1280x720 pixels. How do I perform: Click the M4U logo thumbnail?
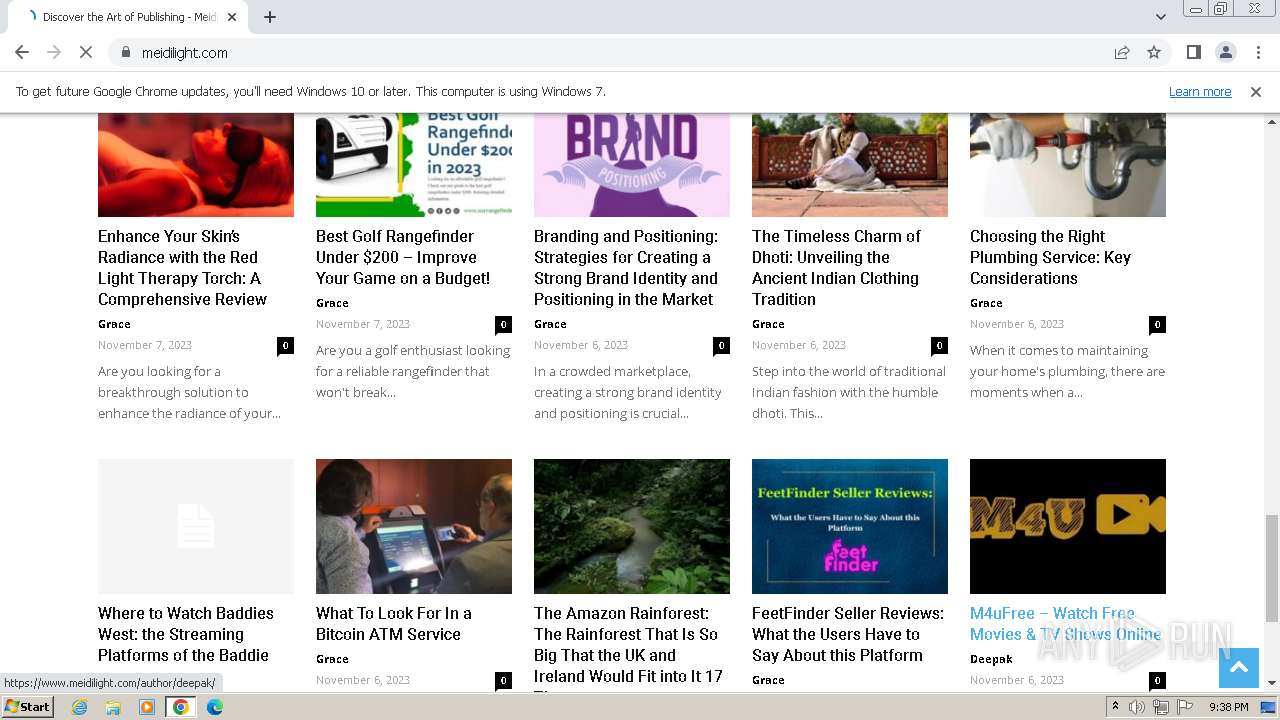[1068, 526]
